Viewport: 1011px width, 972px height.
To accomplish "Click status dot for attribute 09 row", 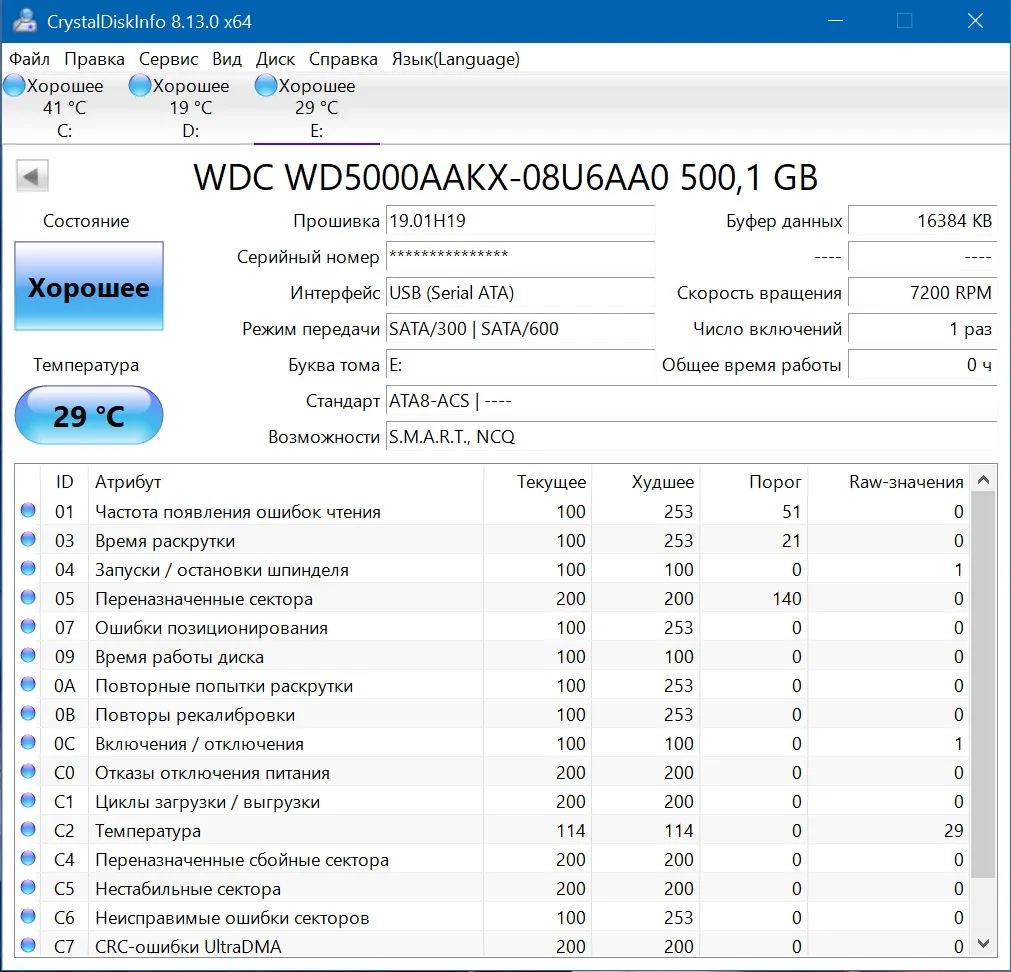I will click(28, 656).
